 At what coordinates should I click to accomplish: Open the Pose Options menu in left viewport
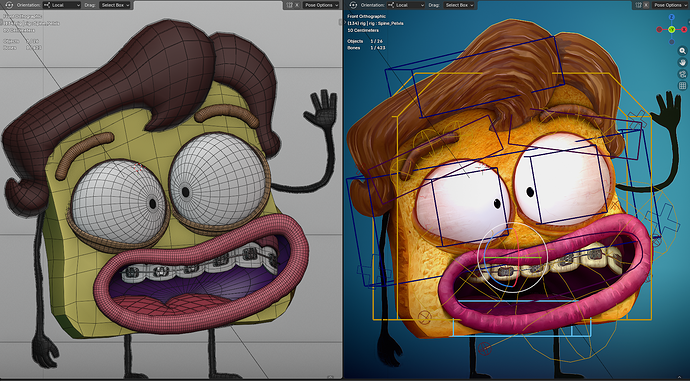click(322, 5)
